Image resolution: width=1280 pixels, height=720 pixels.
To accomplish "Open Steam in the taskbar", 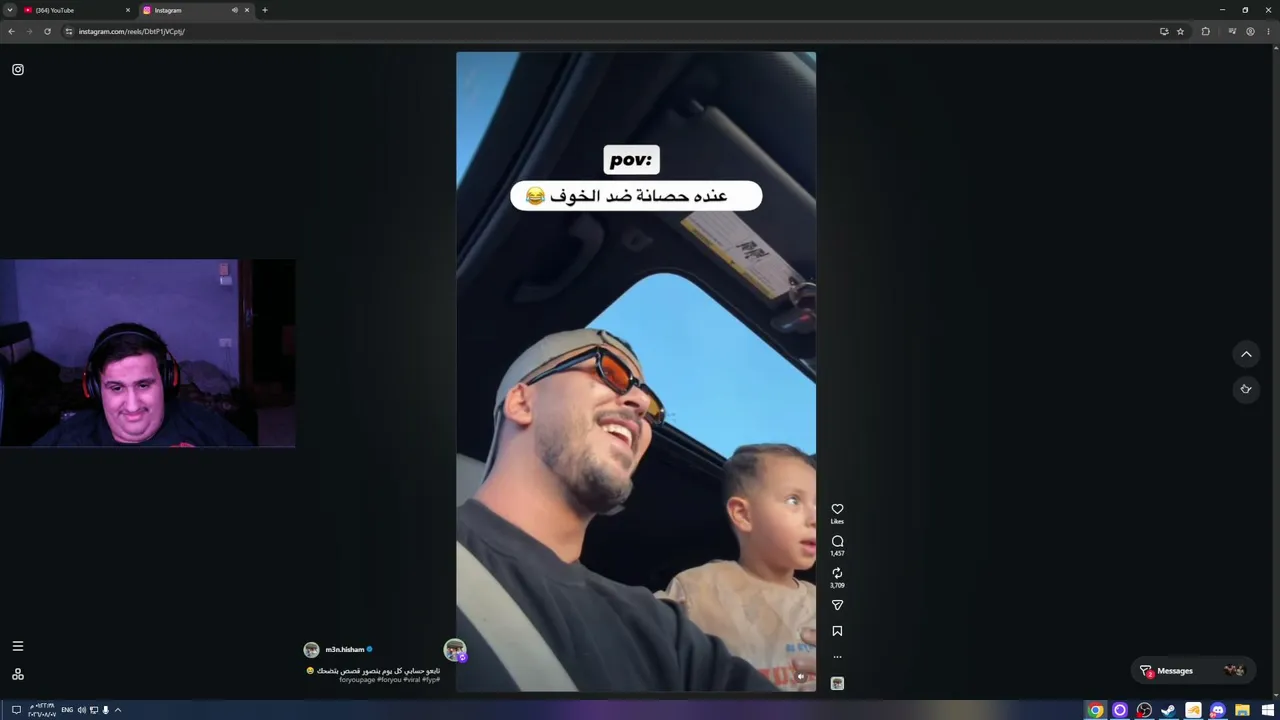I will 1168,710.
